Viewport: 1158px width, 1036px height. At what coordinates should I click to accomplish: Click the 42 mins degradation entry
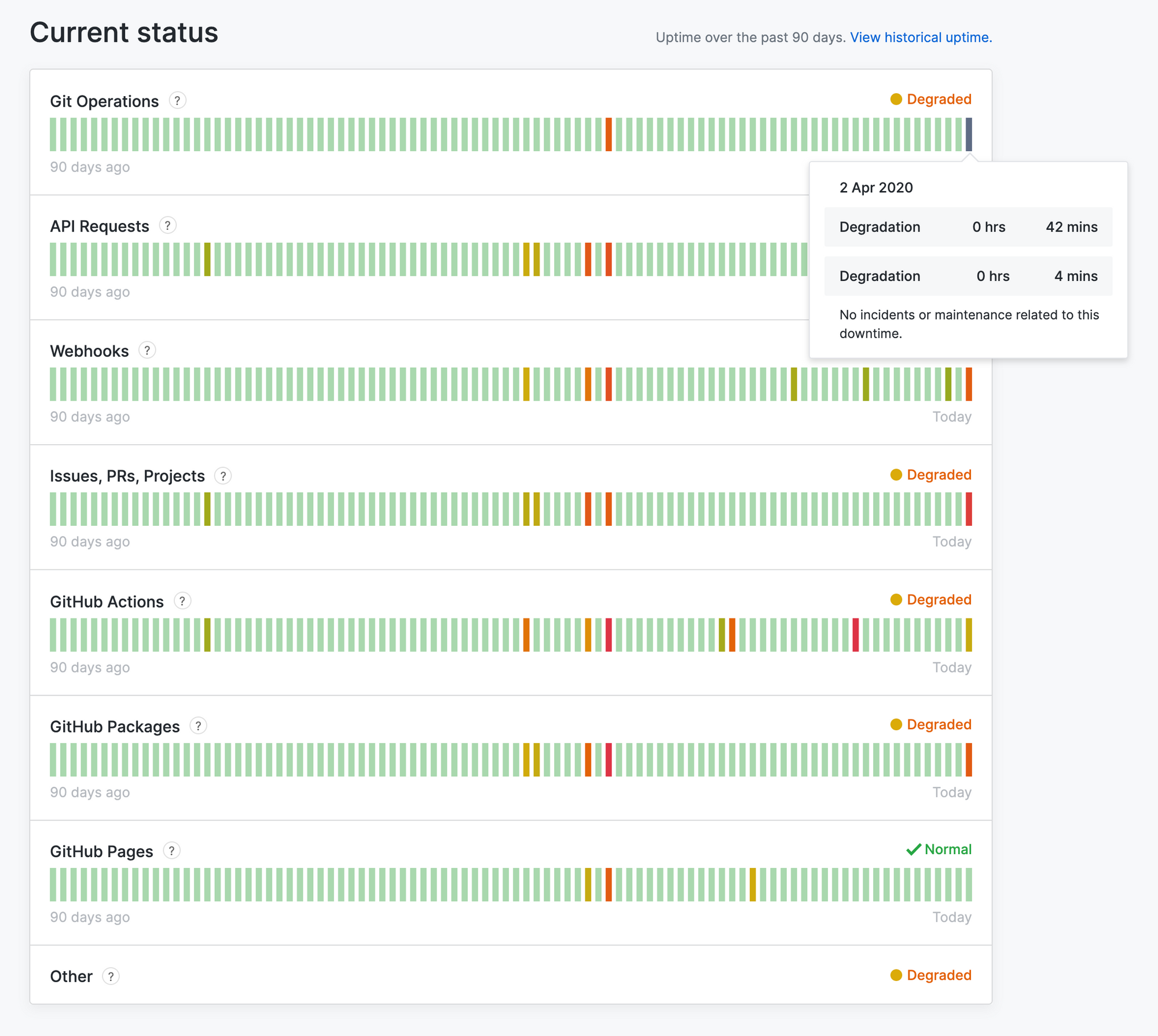pos(968,227)
